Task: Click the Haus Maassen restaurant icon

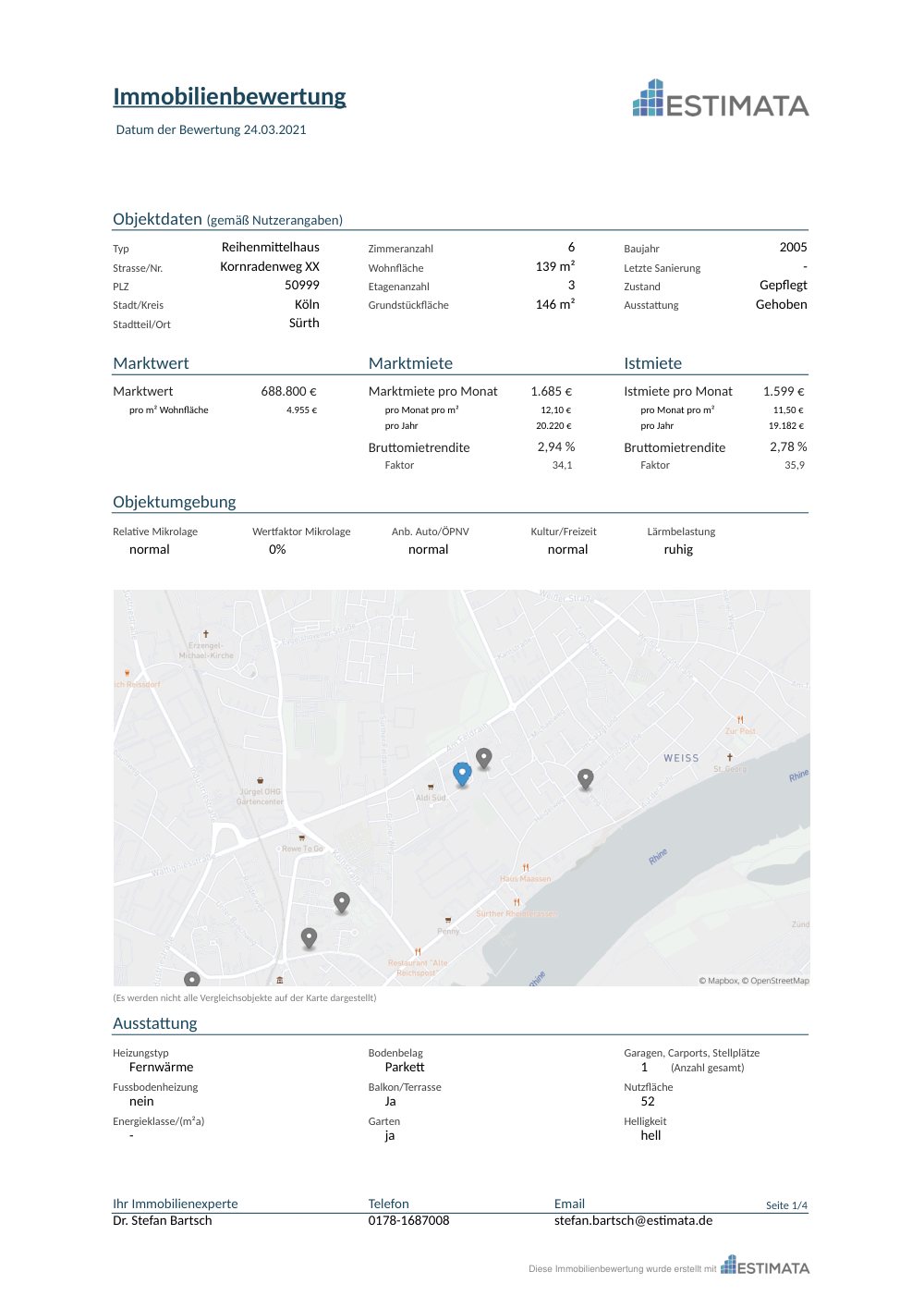Action: (526, 868)
